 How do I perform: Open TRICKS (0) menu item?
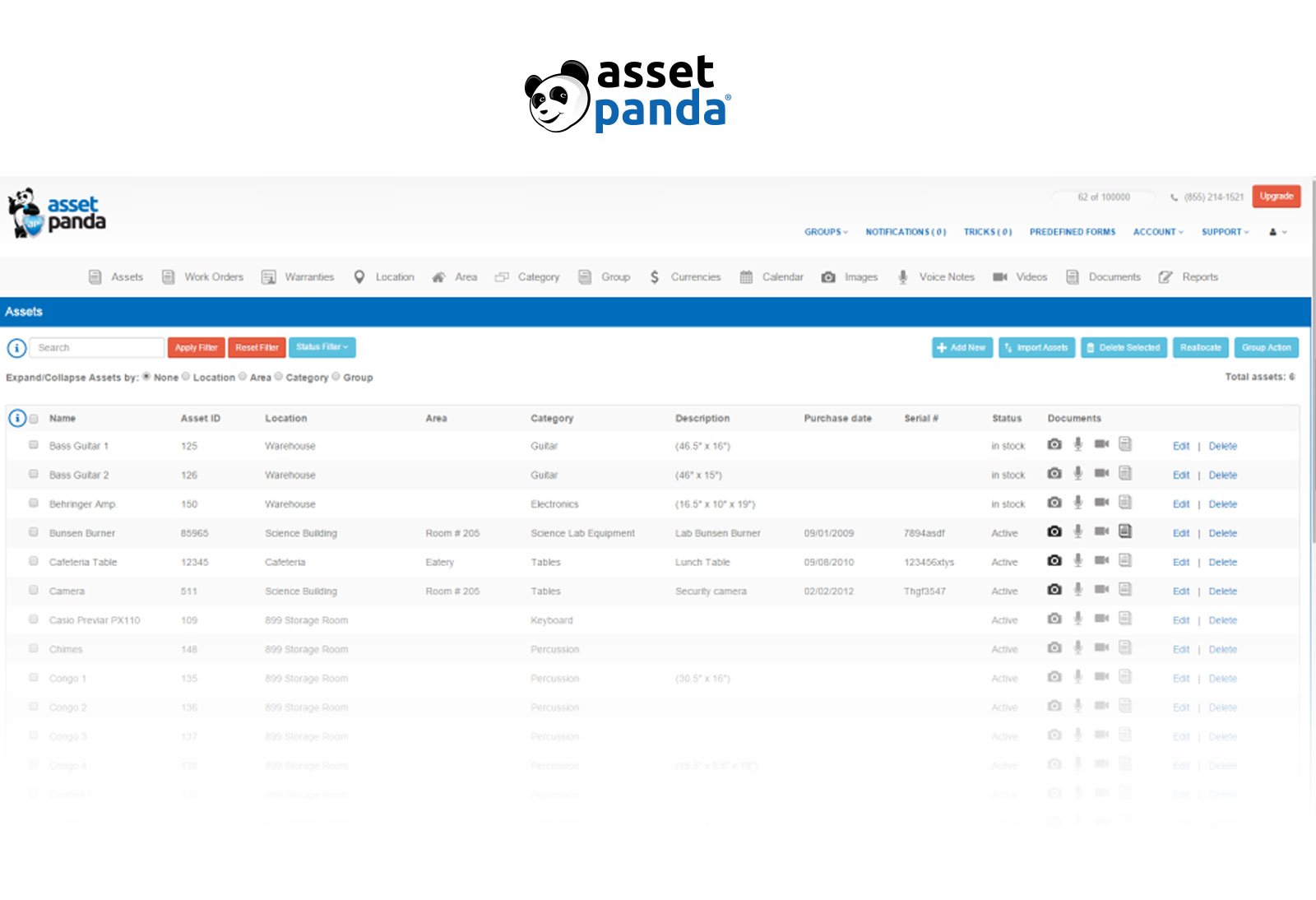pyautogui.click(x=988, y=232)
